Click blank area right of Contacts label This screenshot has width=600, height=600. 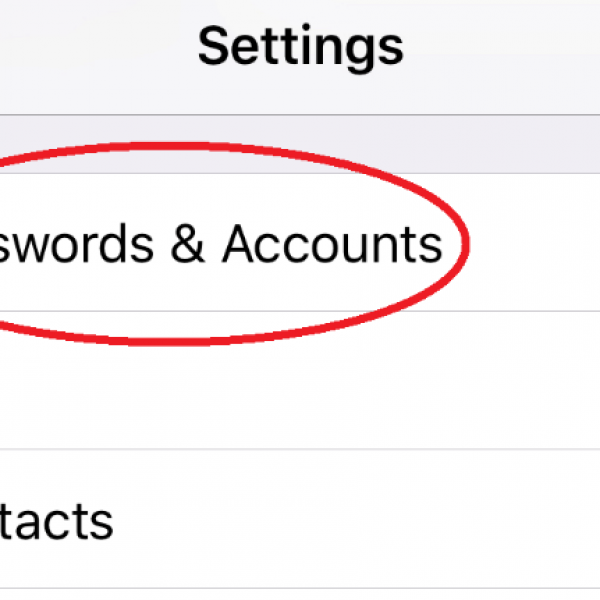tap(356, 519)
